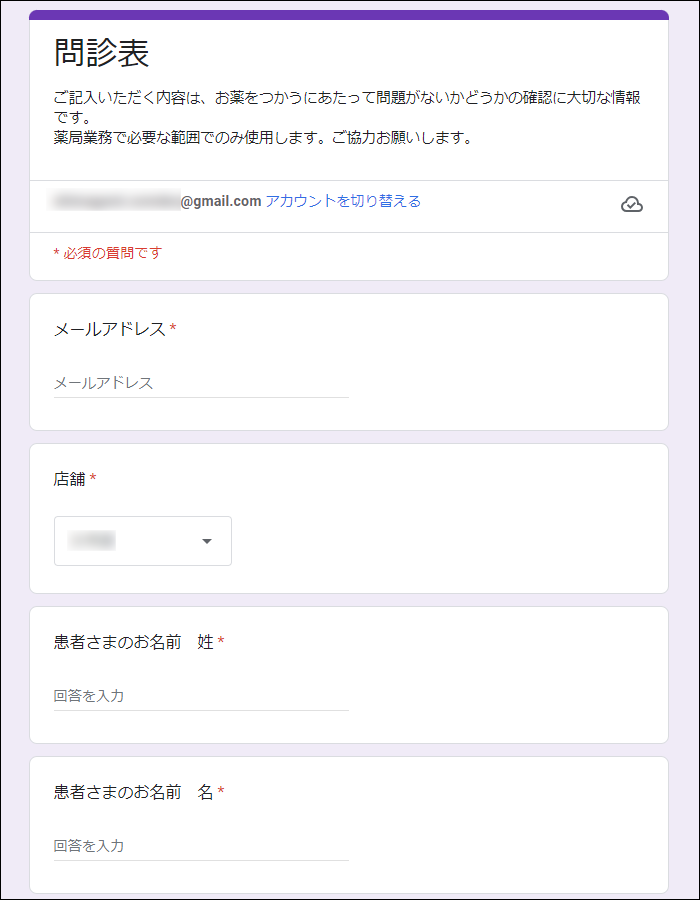Viewport: 700px width, 900px height.
Task: Click the @gmail.com account address
Action: pos(220,201)
